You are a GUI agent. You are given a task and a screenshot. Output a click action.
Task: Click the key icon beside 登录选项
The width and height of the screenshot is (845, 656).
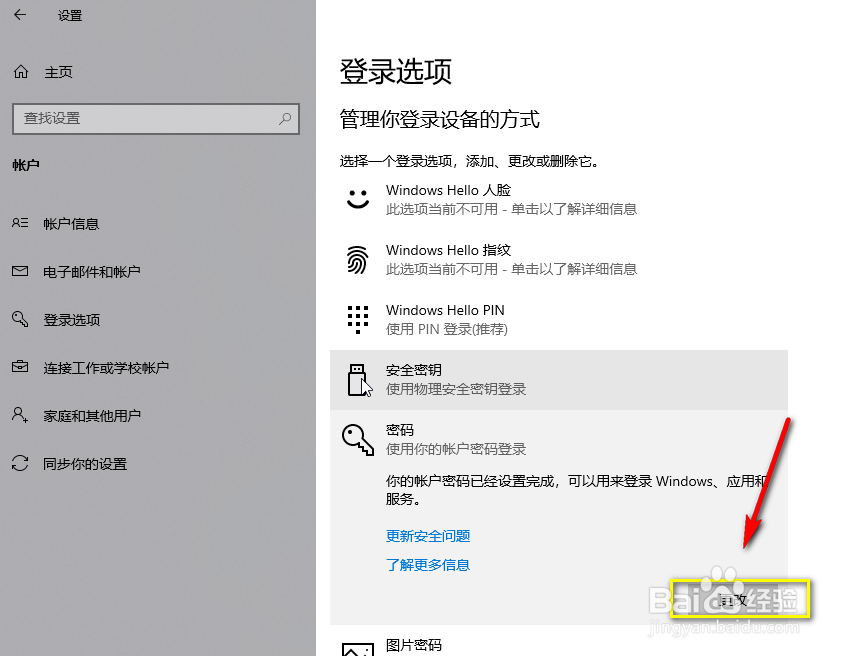pos(20,319)
